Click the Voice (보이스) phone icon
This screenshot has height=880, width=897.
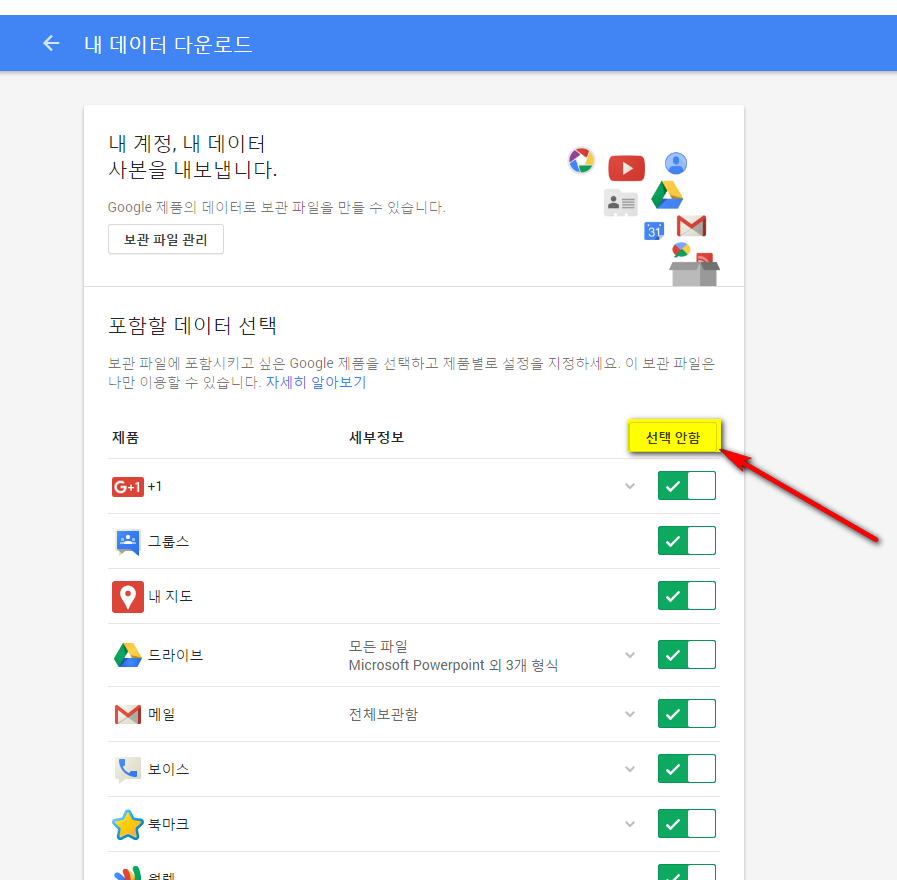tap(128, 770)
